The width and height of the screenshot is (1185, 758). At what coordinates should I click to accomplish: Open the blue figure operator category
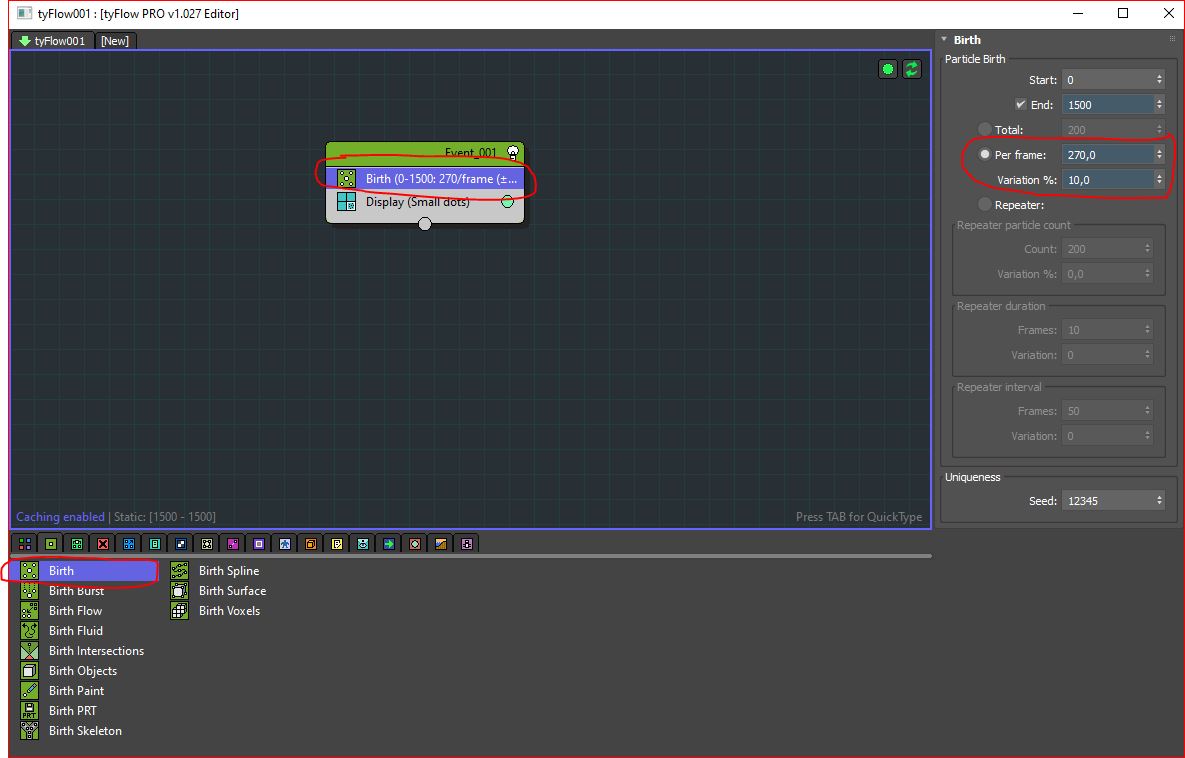pos(284,543)
